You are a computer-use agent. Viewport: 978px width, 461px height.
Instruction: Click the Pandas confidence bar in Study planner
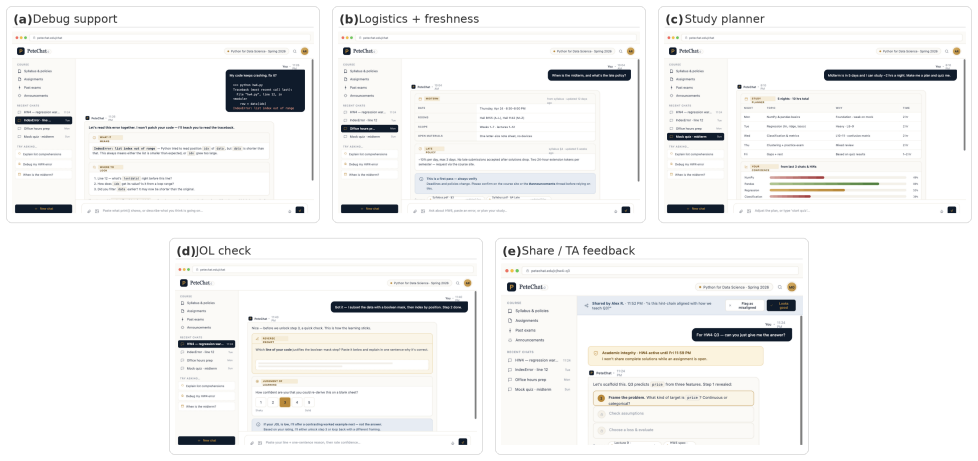[838, 183]
